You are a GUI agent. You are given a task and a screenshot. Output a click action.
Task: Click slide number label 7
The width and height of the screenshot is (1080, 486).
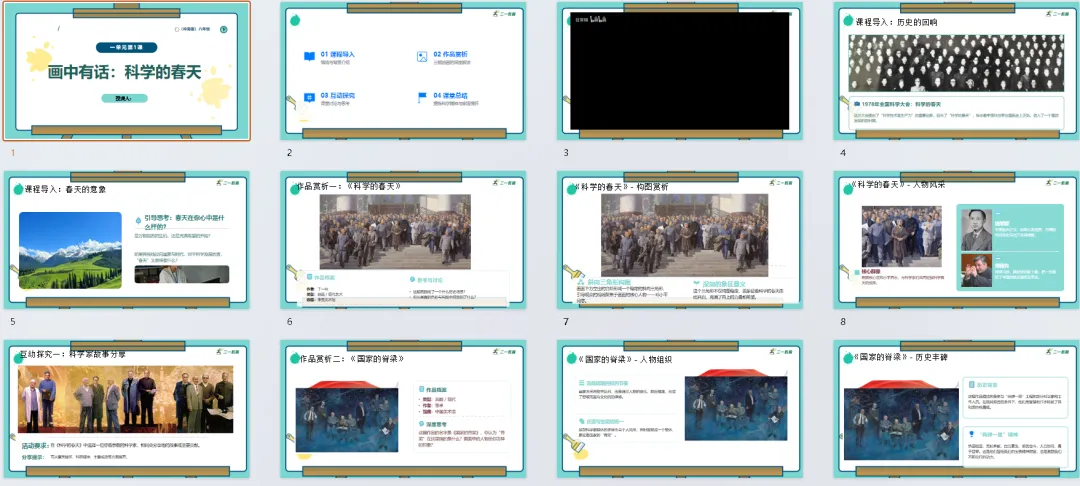(566, 321)
